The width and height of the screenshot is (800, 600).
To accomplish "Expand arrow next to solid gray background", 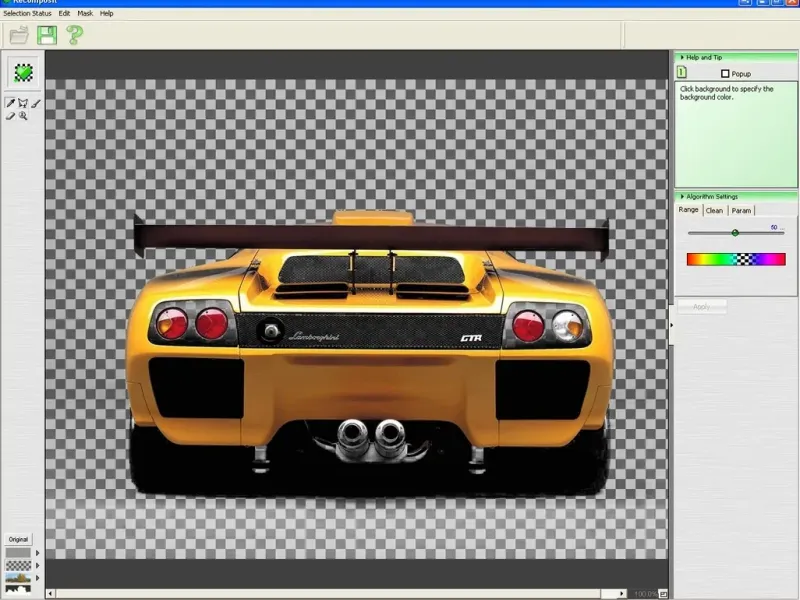I will 38,552.
